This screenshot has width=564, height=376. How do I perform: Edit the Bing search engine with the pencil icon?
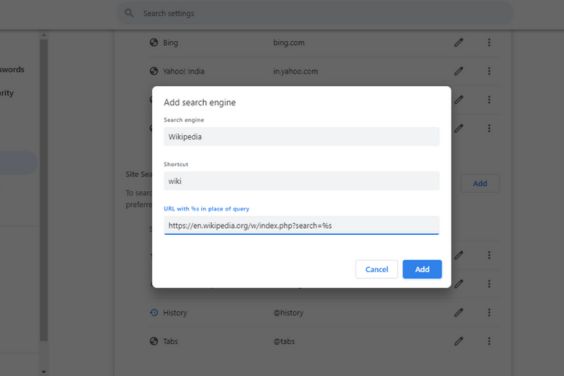459,42
